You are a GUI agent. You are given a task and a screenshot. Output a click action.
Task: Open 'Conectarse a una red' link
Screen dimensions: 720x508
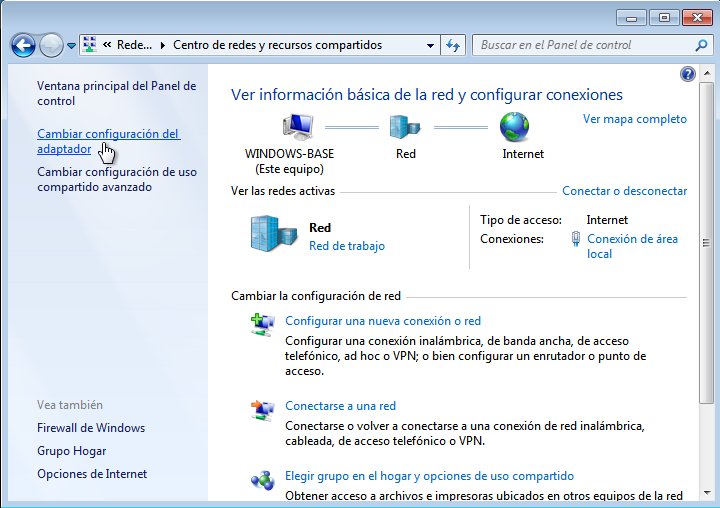point(340,406)
